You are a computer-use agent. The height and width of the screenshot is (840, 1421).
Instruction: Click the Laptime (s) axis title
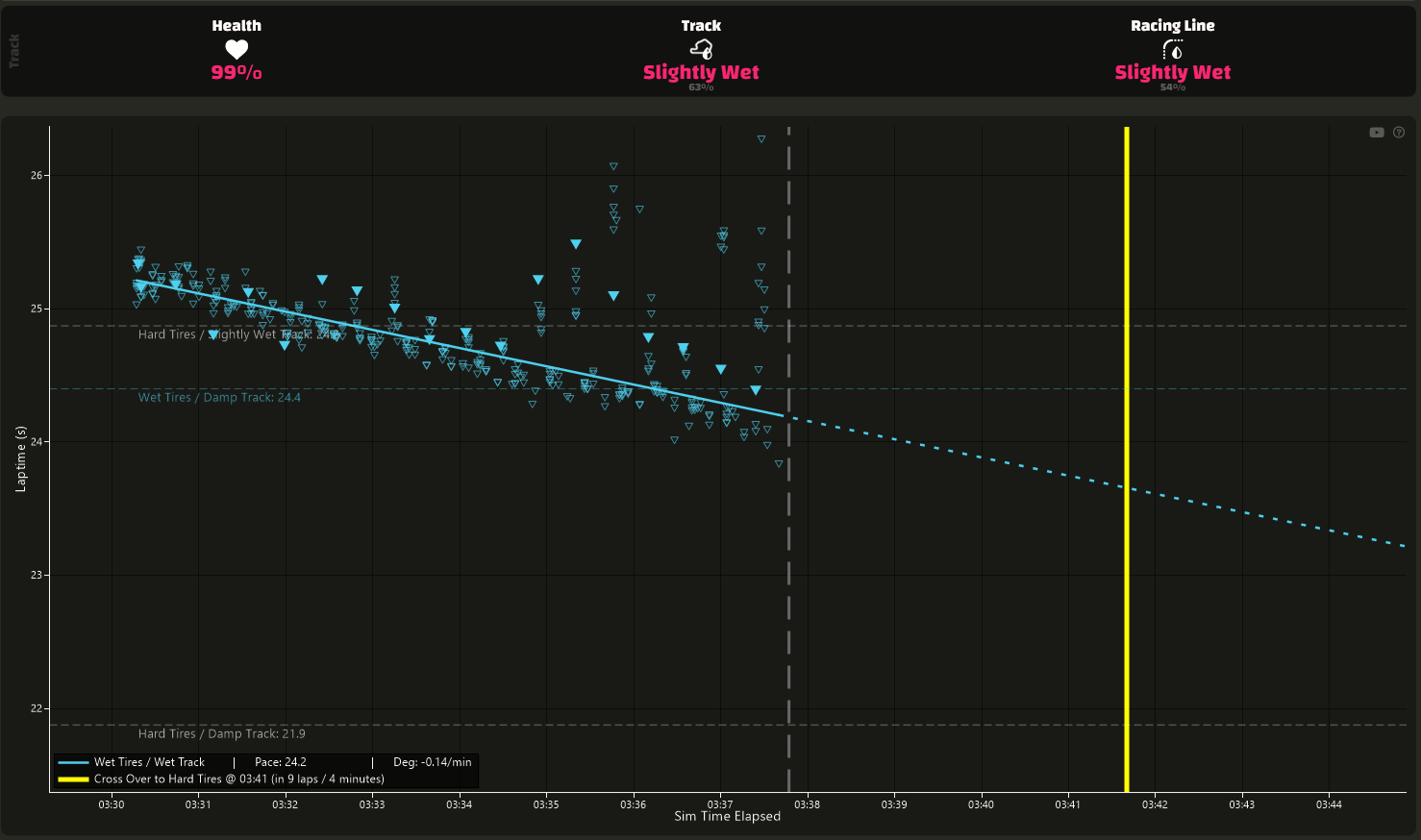click(x=20, y=459)
